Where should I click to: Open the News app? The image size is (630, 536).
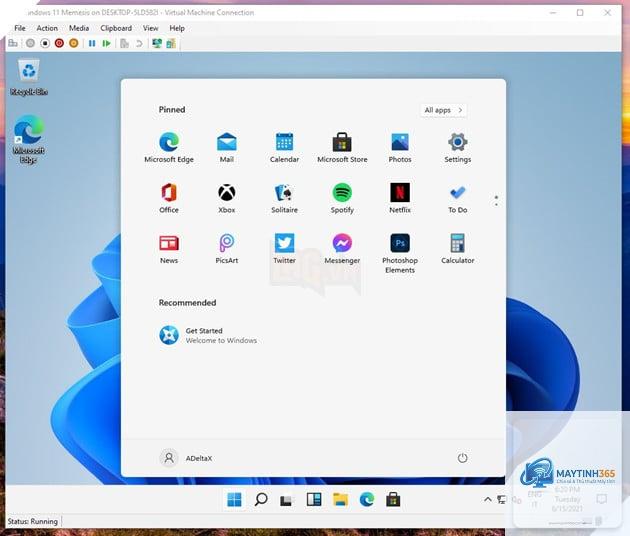click(169, 249)
